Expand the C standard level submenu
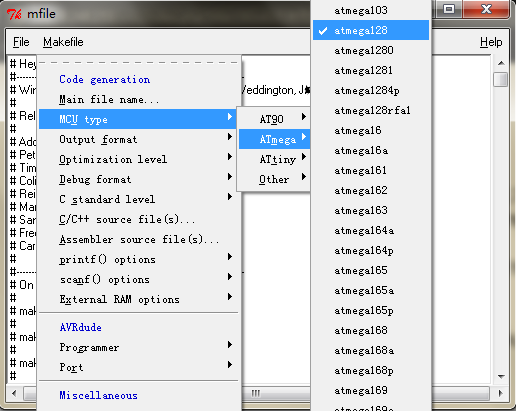Image resolution: width=516 pixels, height=411 pixels. coord(139,199)
